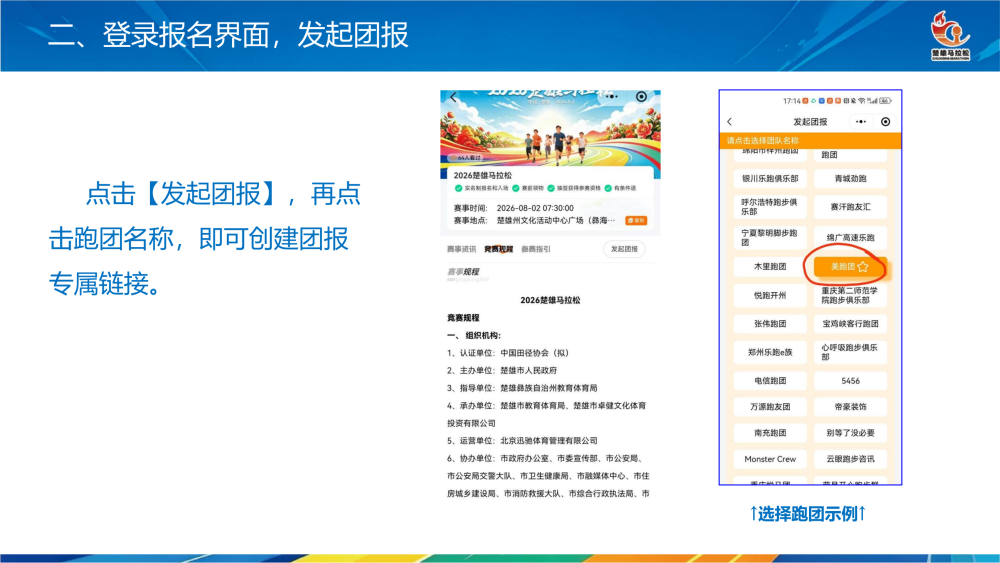1000x563 pixels.
Task: Tap the circular close target on the 发起团报 screen
Action: [x=885, y=122]
